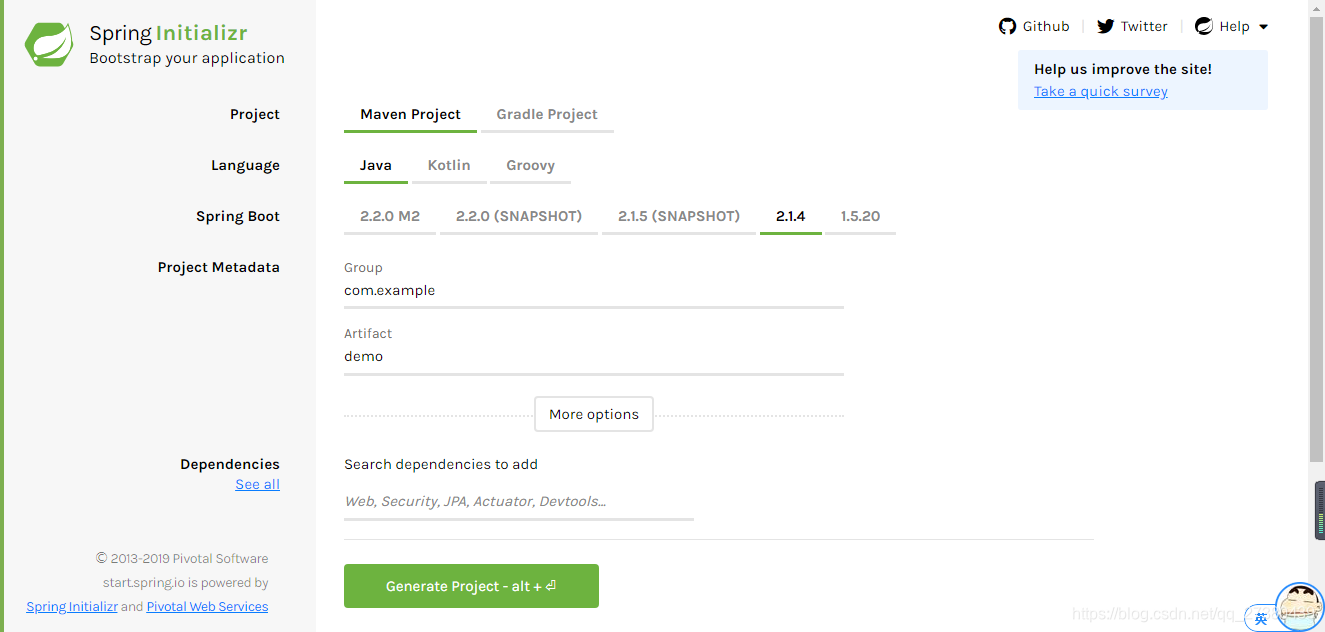Open the Github link text
Image resolution: width=1325 pixels, height=632 pixels.
click(1046, 26)
